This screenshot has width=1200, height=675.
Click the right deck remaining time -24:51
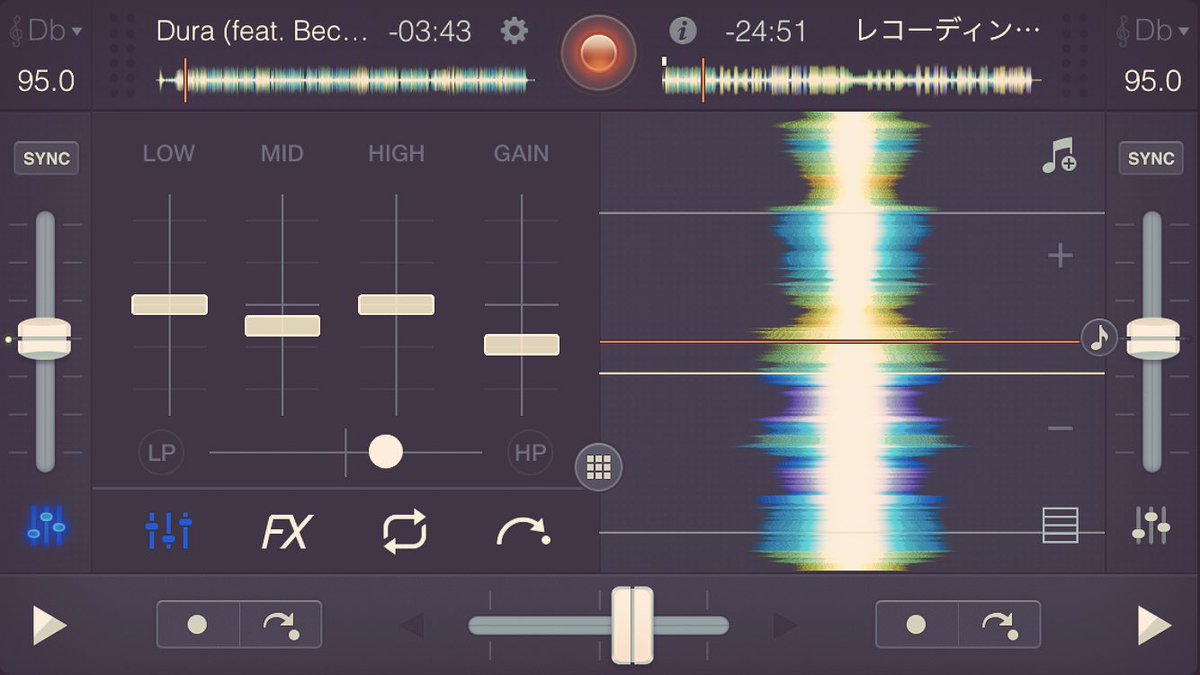pyautogui.click(x=766, y=31)
